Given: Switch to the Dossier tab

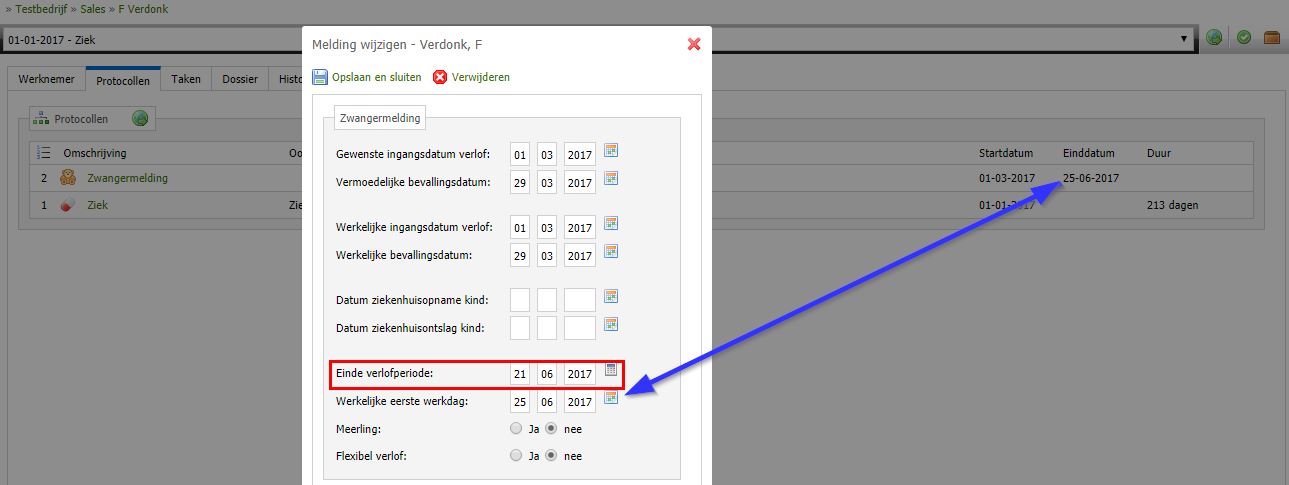Looking at the screenshot, I should [240, 79].
